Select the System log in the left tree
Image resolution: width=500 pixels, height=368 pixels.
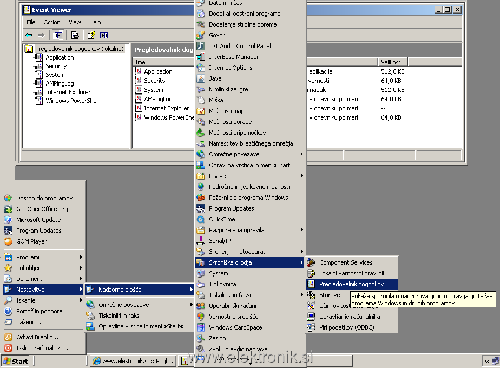pyautogui.click(x=54, y=75)
